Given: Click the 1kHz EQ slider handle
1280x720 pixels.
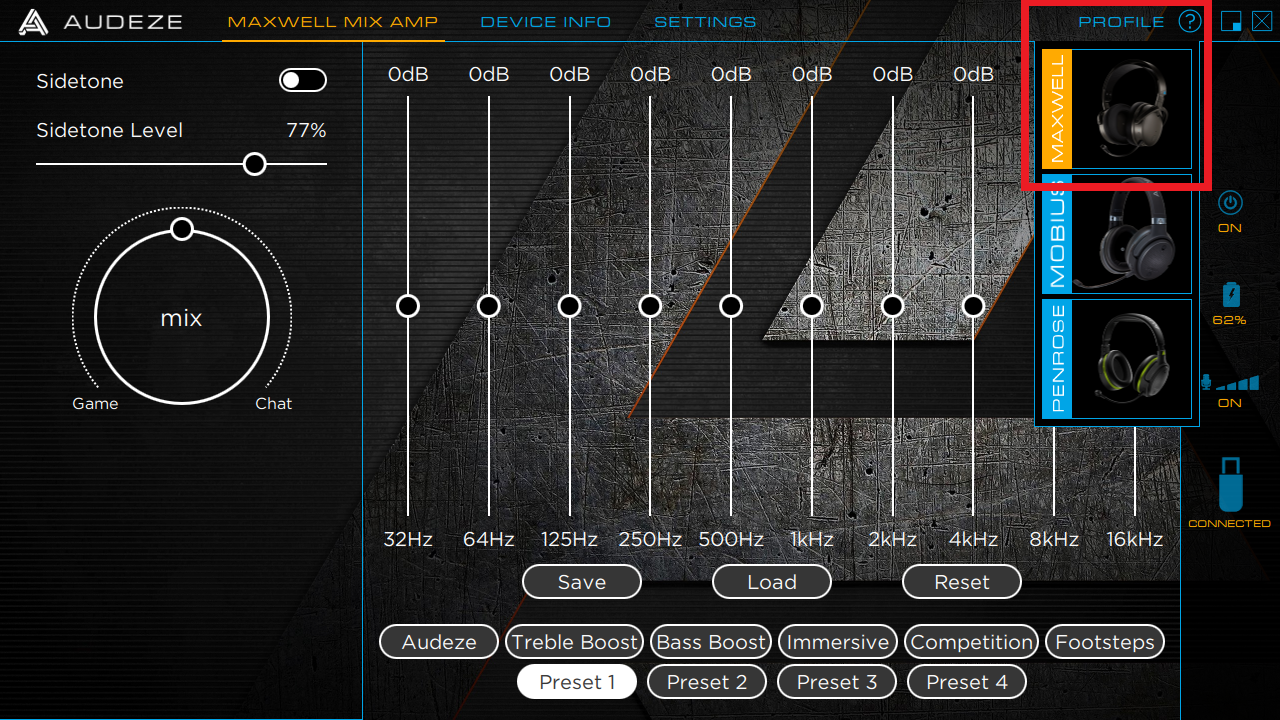Looking at the screenshot, I should [x=812, y=305].
